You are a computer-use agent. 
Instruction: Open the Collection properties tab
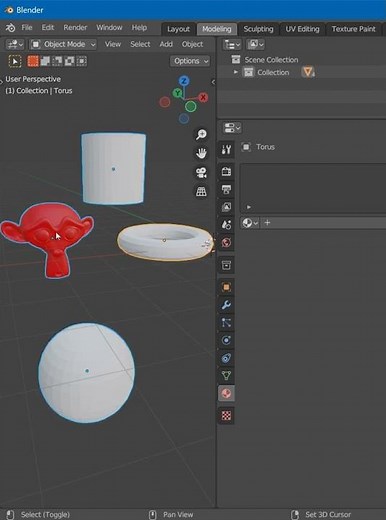226,265
